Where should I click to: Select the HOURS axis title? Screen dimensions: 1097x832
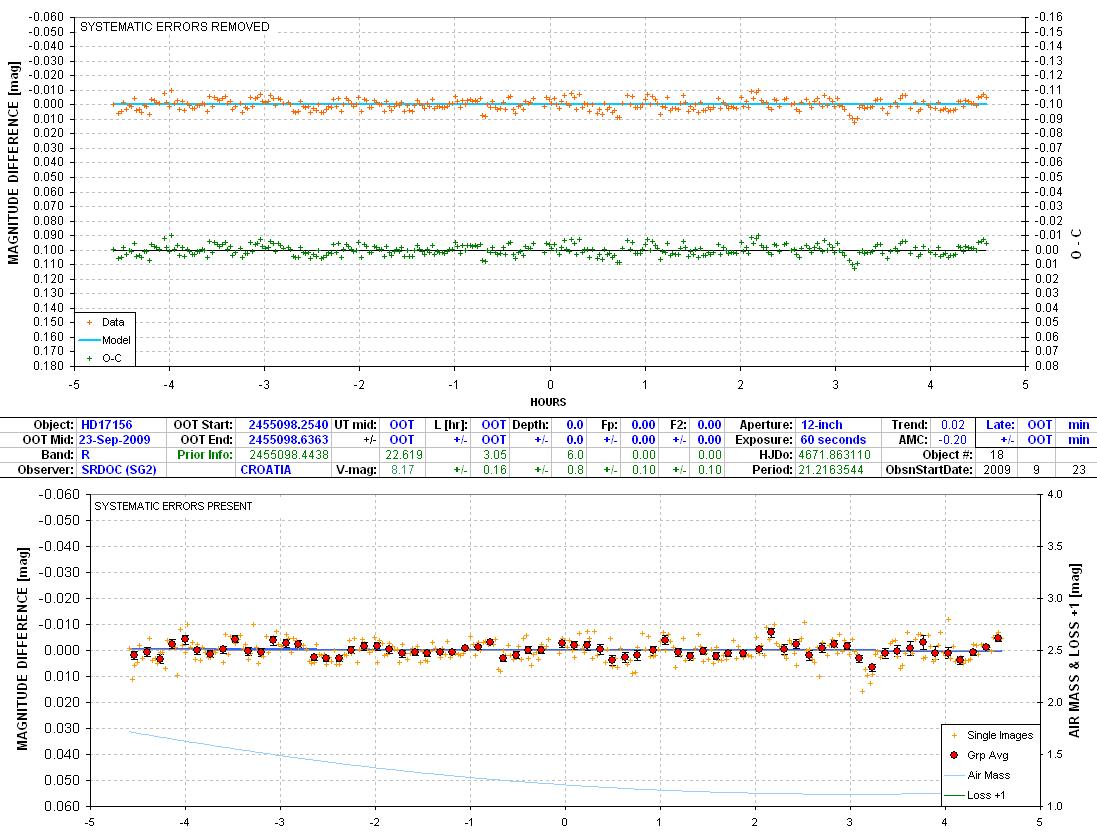[x=548, y=402]
